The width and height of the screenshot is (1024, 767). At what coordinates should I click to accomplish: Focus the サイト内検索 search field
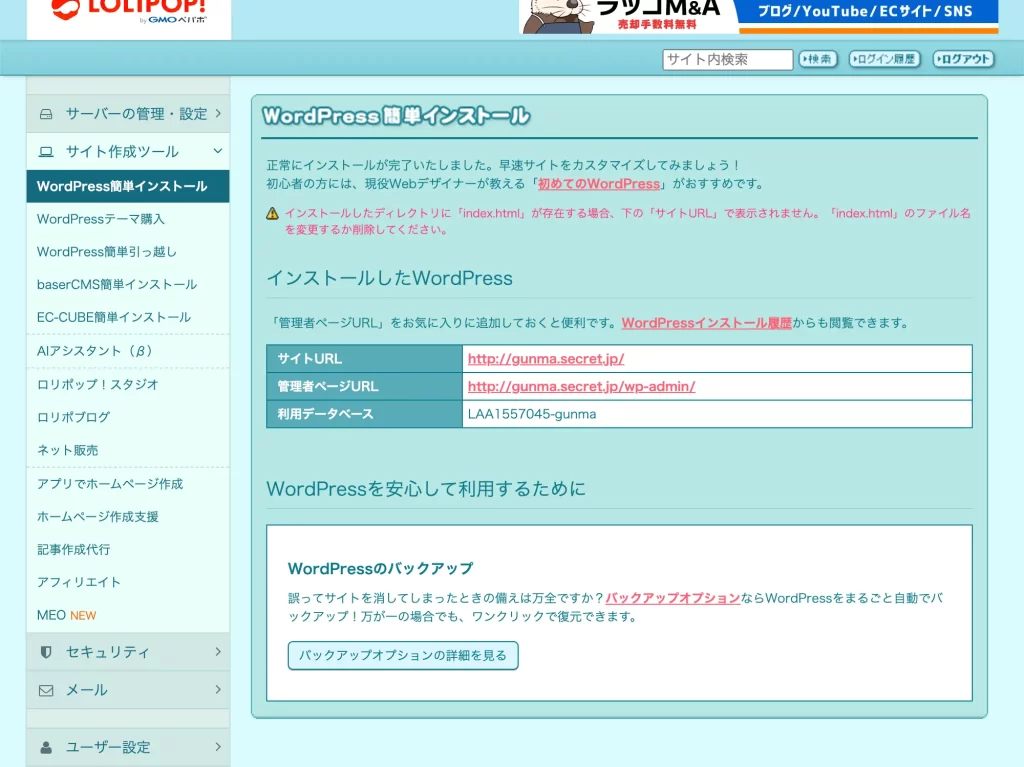click(727, 60)
